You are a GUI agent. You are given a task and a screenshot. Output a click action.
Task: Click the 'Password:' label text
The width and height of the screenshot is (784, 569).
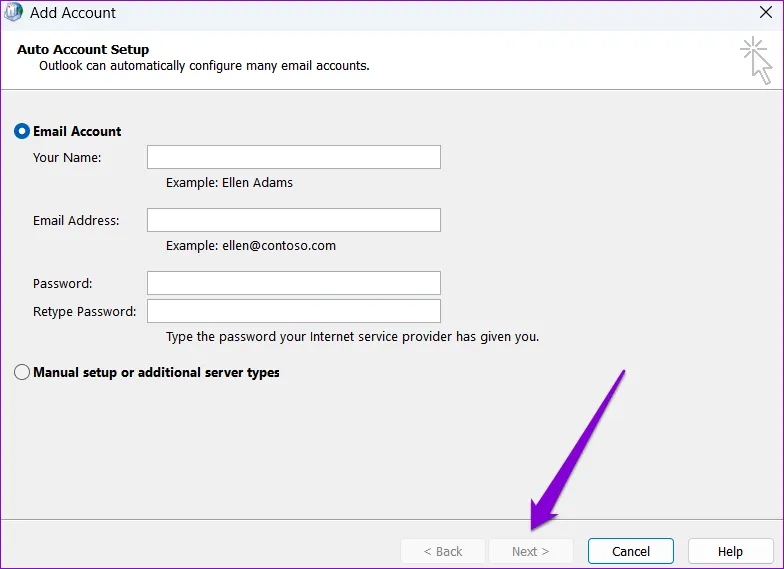(x=62, y=284)
